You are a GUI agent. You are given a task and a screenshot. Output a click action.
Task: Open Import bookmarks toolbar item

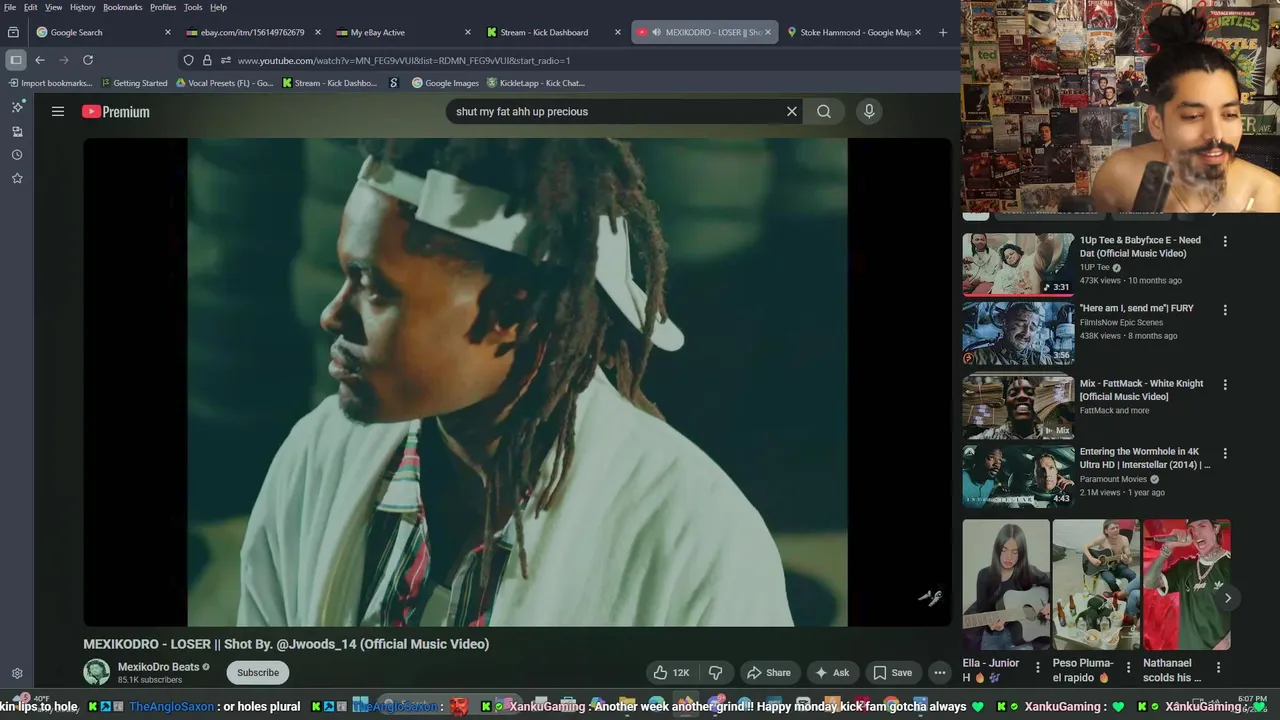[x=50, y=83]
